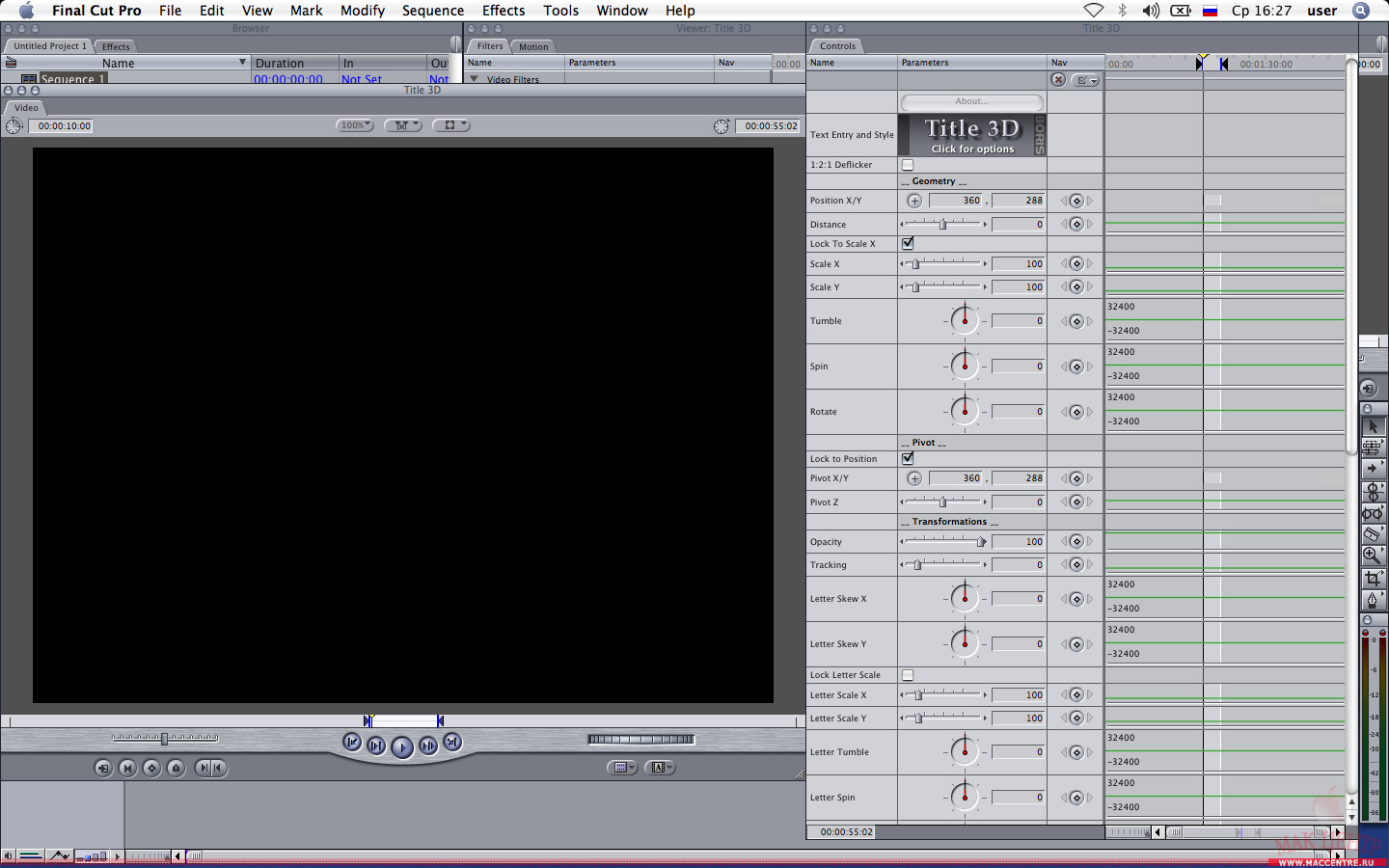
Task: Click Go to Previous Edit in Viewer
Action: tap(352, 742)
